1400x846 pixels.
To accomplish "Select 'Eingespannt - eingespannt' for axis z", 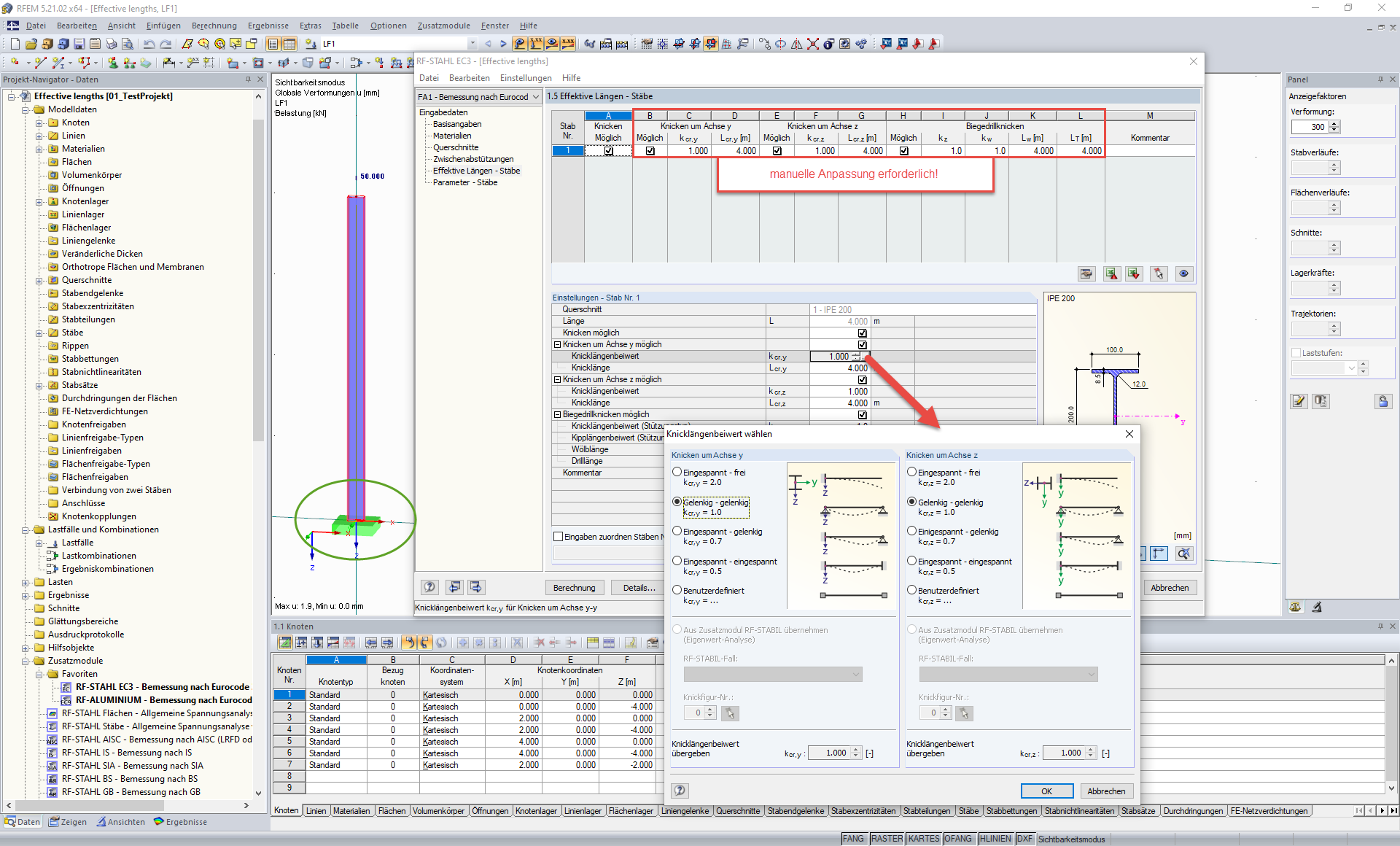I will 911,562.
